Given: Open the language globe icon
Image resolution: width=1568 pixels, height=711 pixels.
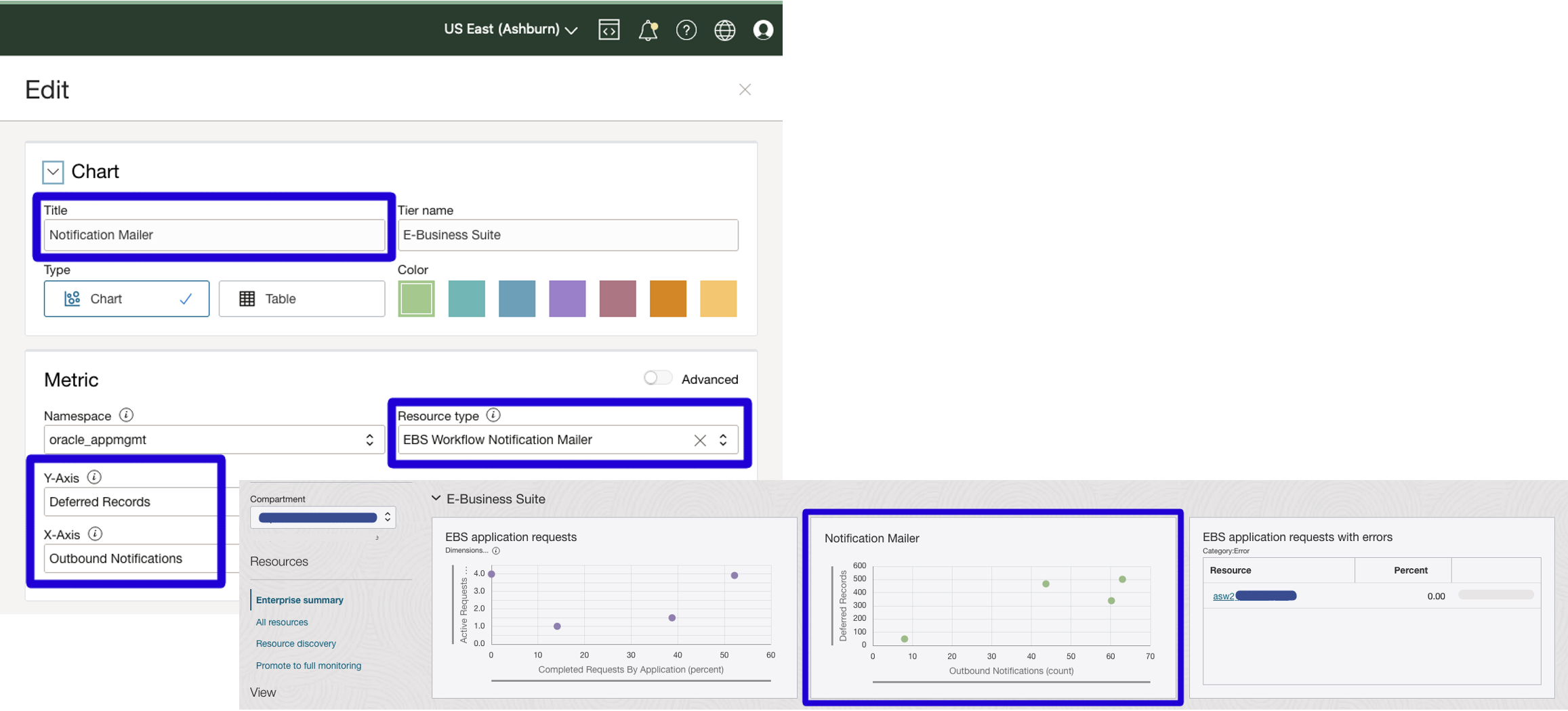Looking at the screenshot, I should click(724, 29).
